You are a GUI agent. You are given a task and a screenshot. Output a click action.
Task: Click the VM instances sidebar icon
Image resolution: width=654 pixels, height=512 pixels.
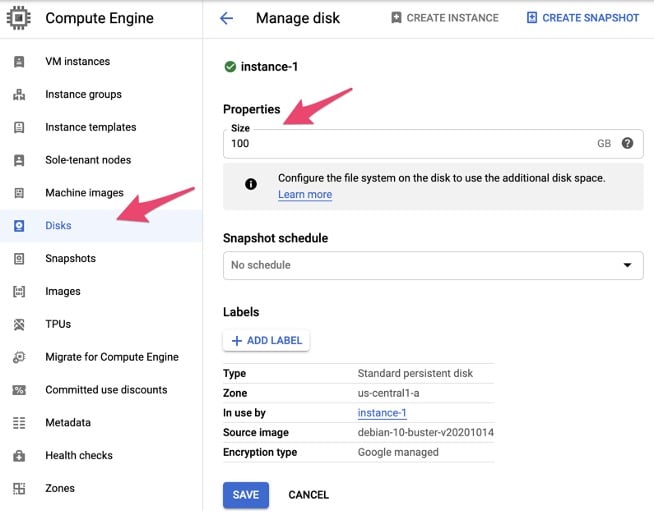pos(19,62)
